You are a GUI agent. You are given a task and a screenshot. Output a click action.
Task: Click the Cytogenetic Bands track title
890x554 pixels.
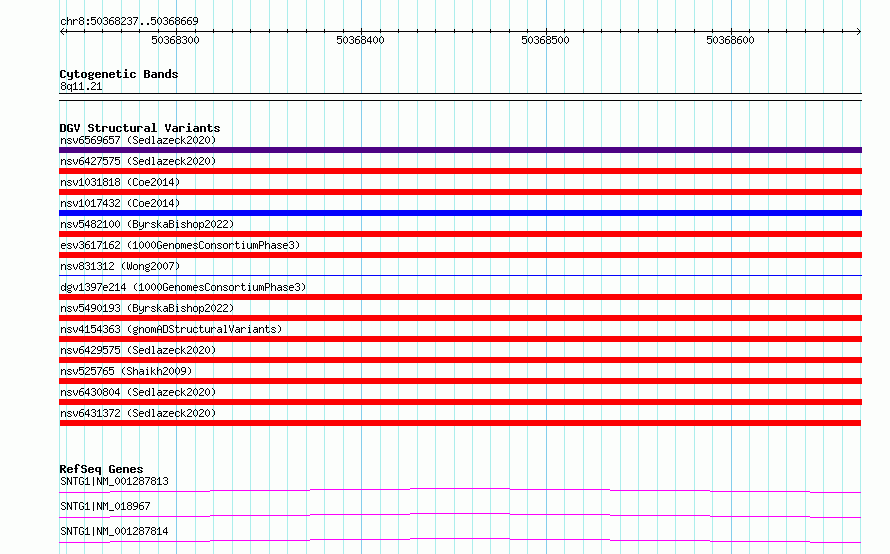(119, 74)
